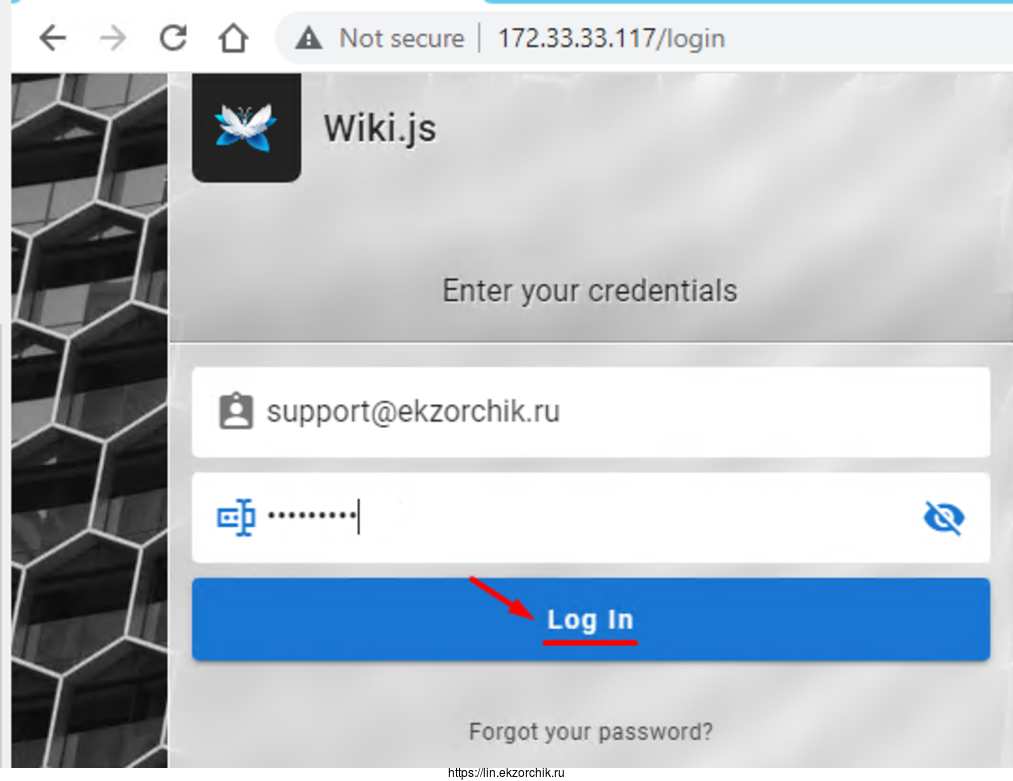Reload the current page
Screen dimensions: 1013x781
[x=173, y=38]
